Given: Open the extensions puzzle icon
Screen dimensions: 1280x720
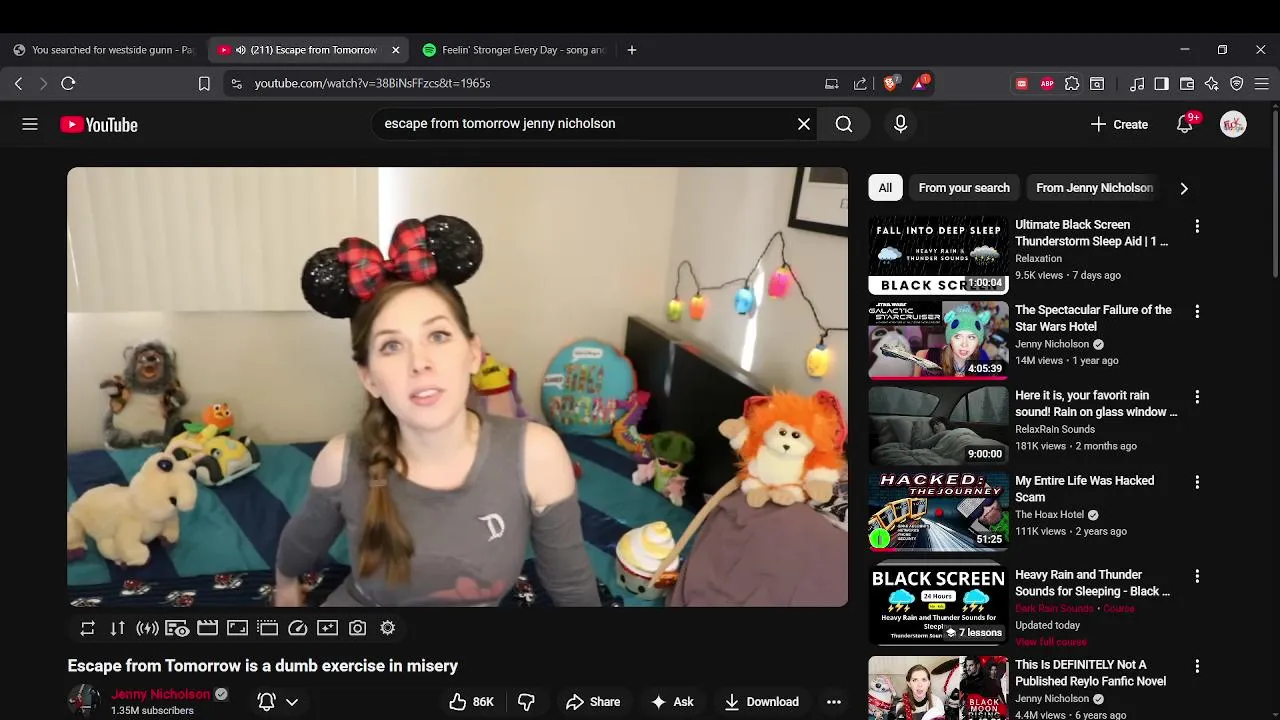Looking at the screenshot, I should 1072,84.
